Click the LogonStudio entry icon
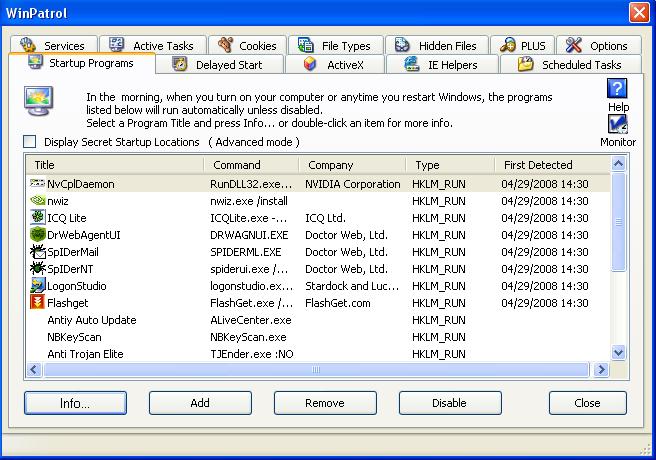This screenshot has width=656, height=460. (x=38, y=286)
